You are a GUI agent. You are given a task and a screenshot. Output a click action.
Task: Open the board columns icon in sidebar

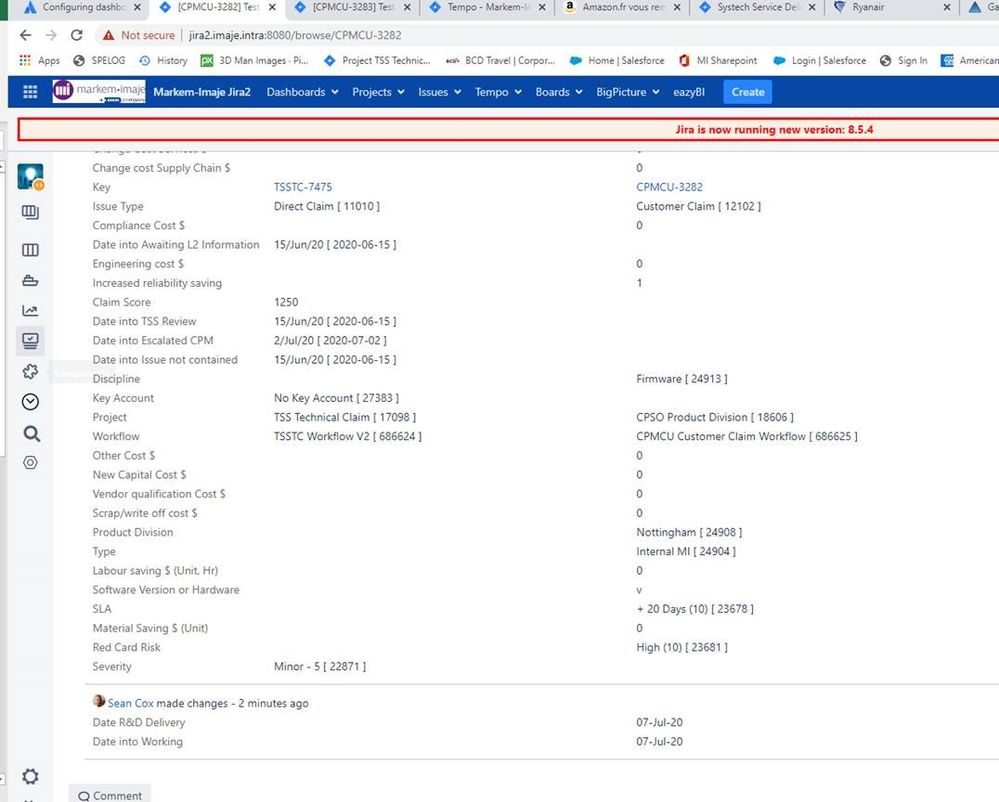(30, 250)
